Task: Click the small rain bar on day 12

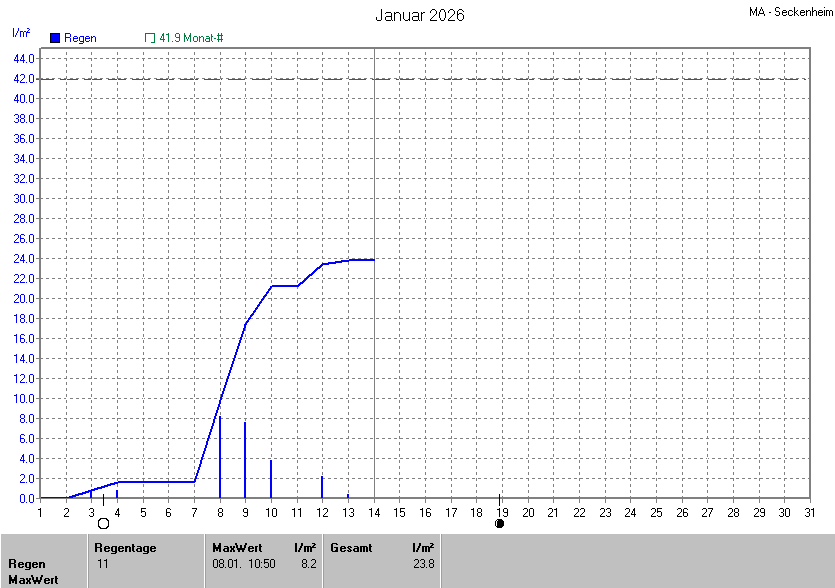Action: point(322,487)
